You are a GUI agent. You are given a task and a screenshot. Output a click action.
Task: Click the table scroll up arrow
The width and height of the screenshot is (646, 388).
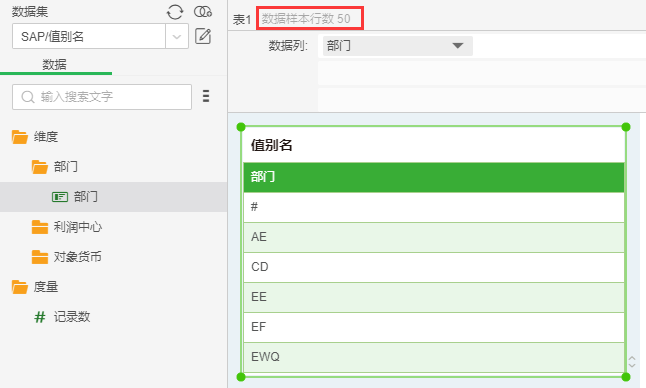(632, 358)
